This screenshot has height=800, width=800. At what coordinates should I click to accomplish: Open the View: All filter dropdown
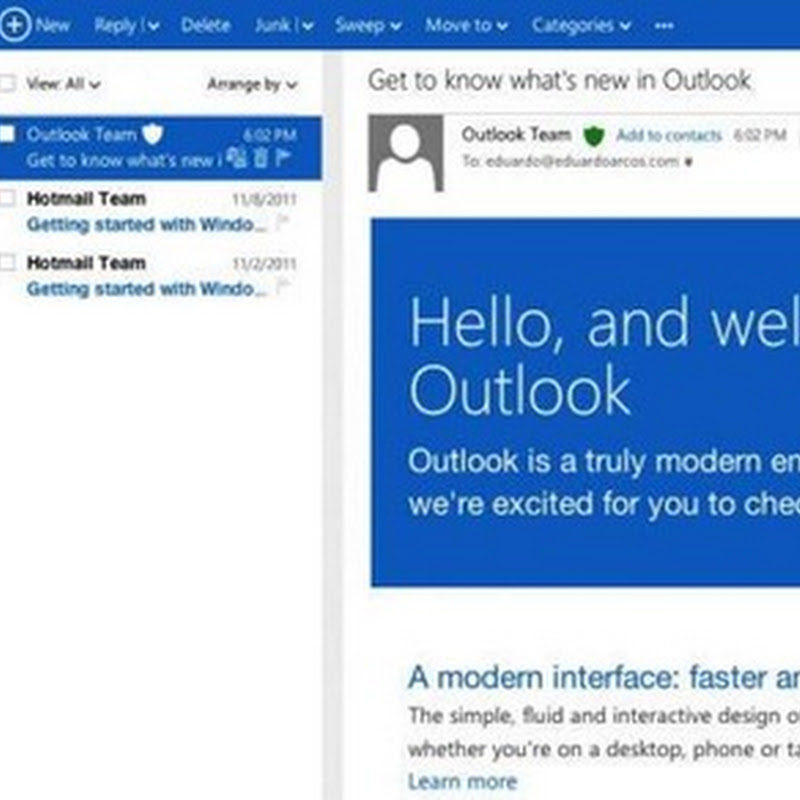63,84
